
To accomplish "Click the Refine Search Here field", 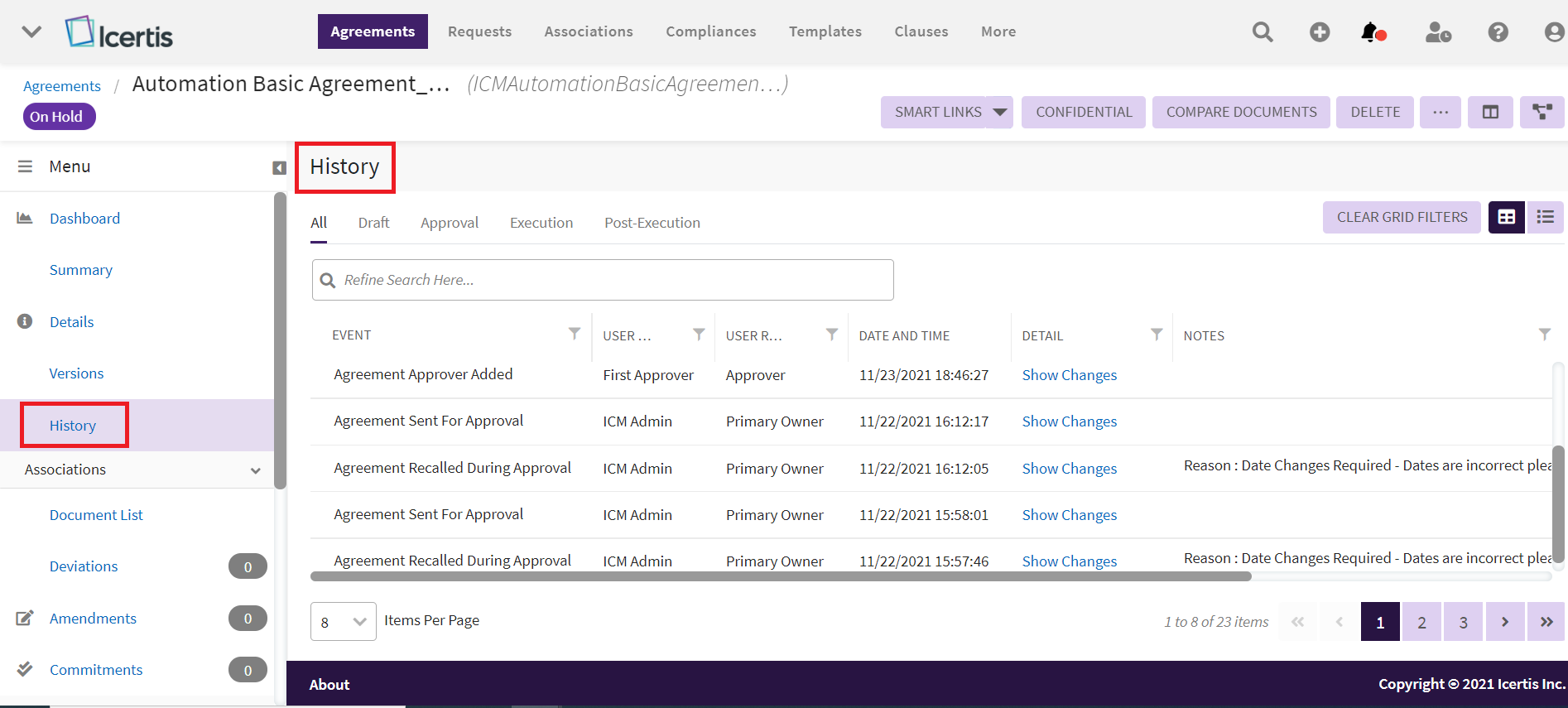I will click(613, 280).
